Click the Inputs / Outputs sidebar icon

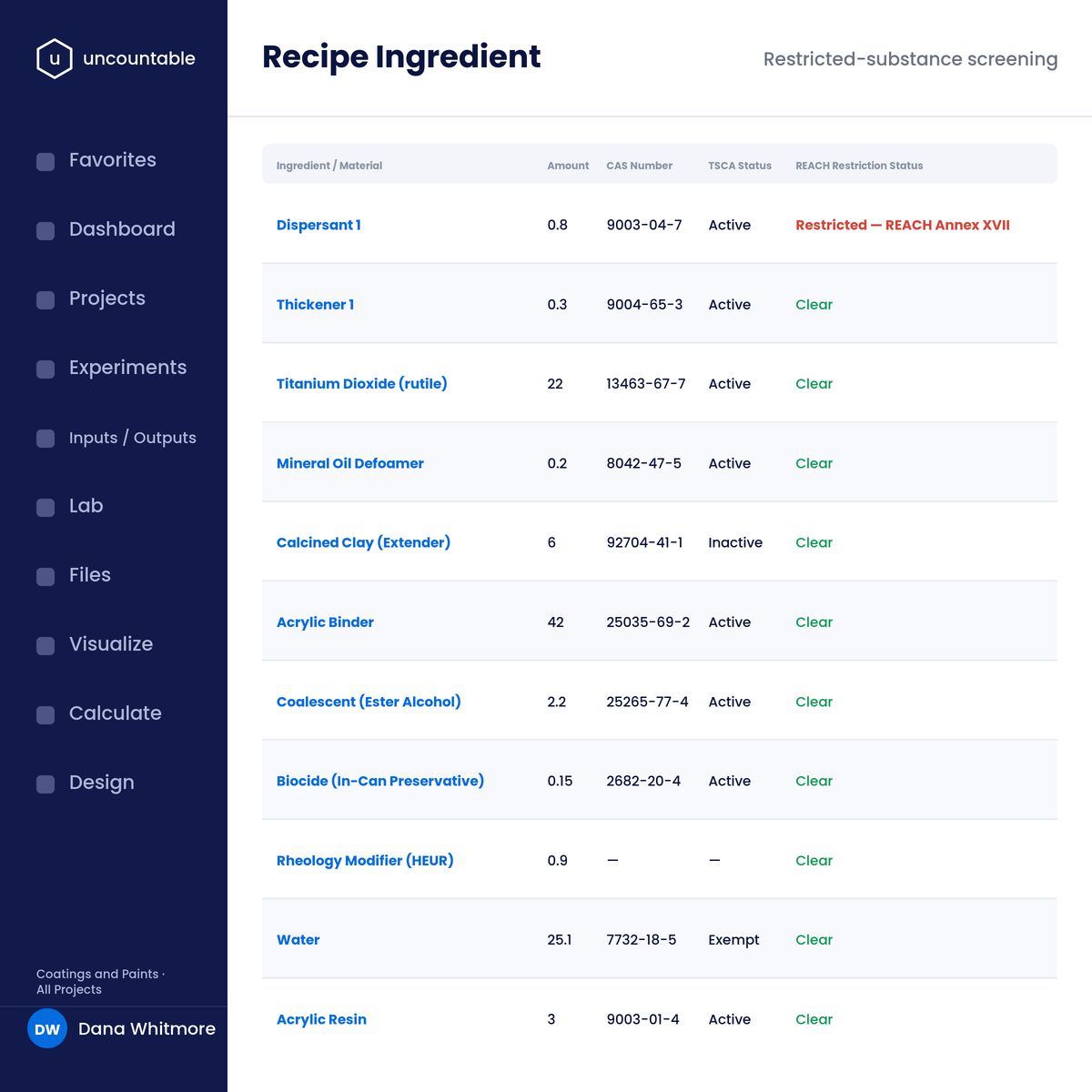[x=45, y=439]
